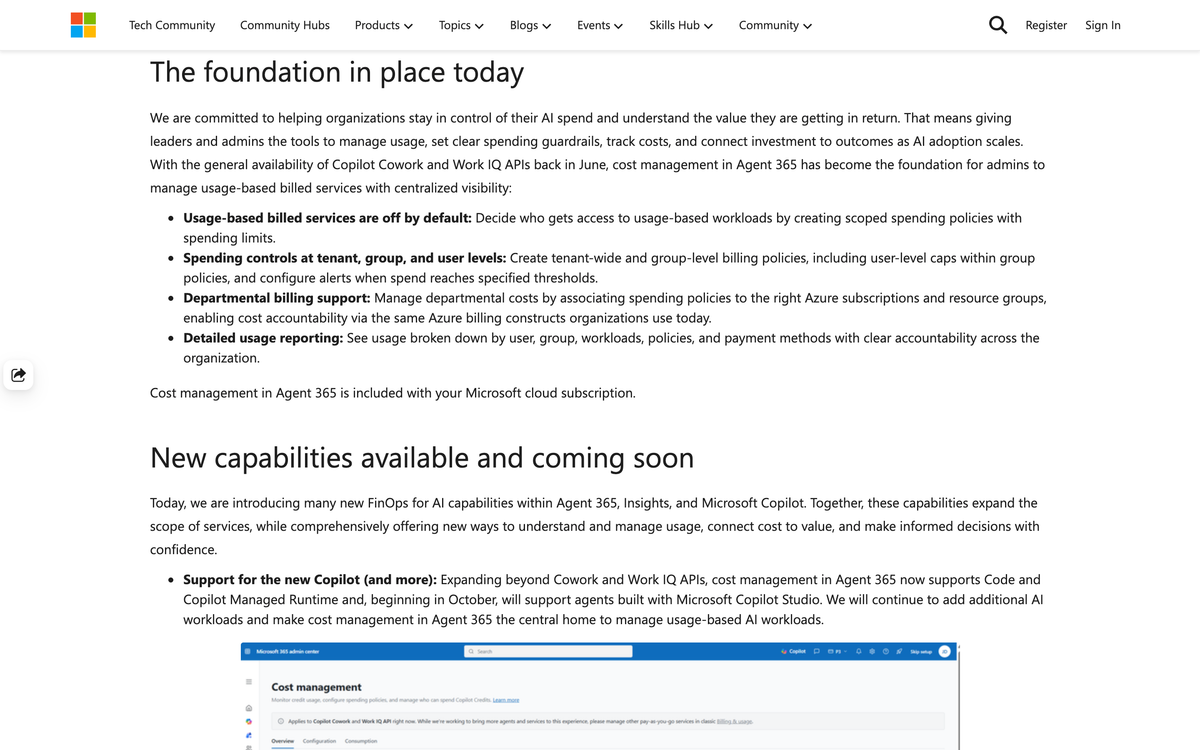The image size is (1200, 750).
Task: Click bold text "Departmental billing support:"
Action: [277, 298]
